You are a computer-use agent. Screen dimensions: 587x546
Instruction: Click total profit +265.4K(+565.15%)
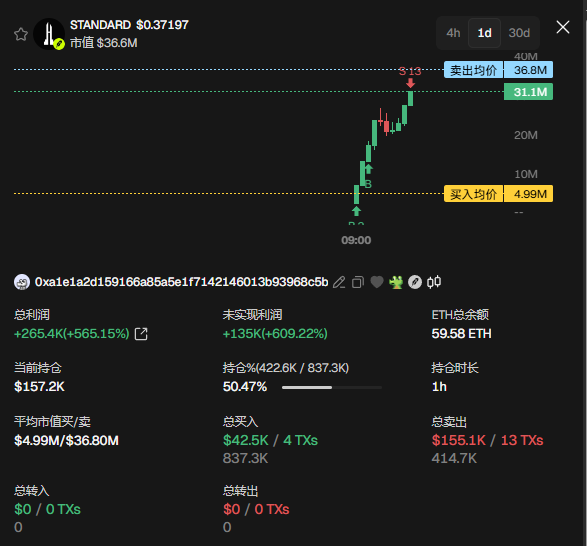(x=72, y=334)
